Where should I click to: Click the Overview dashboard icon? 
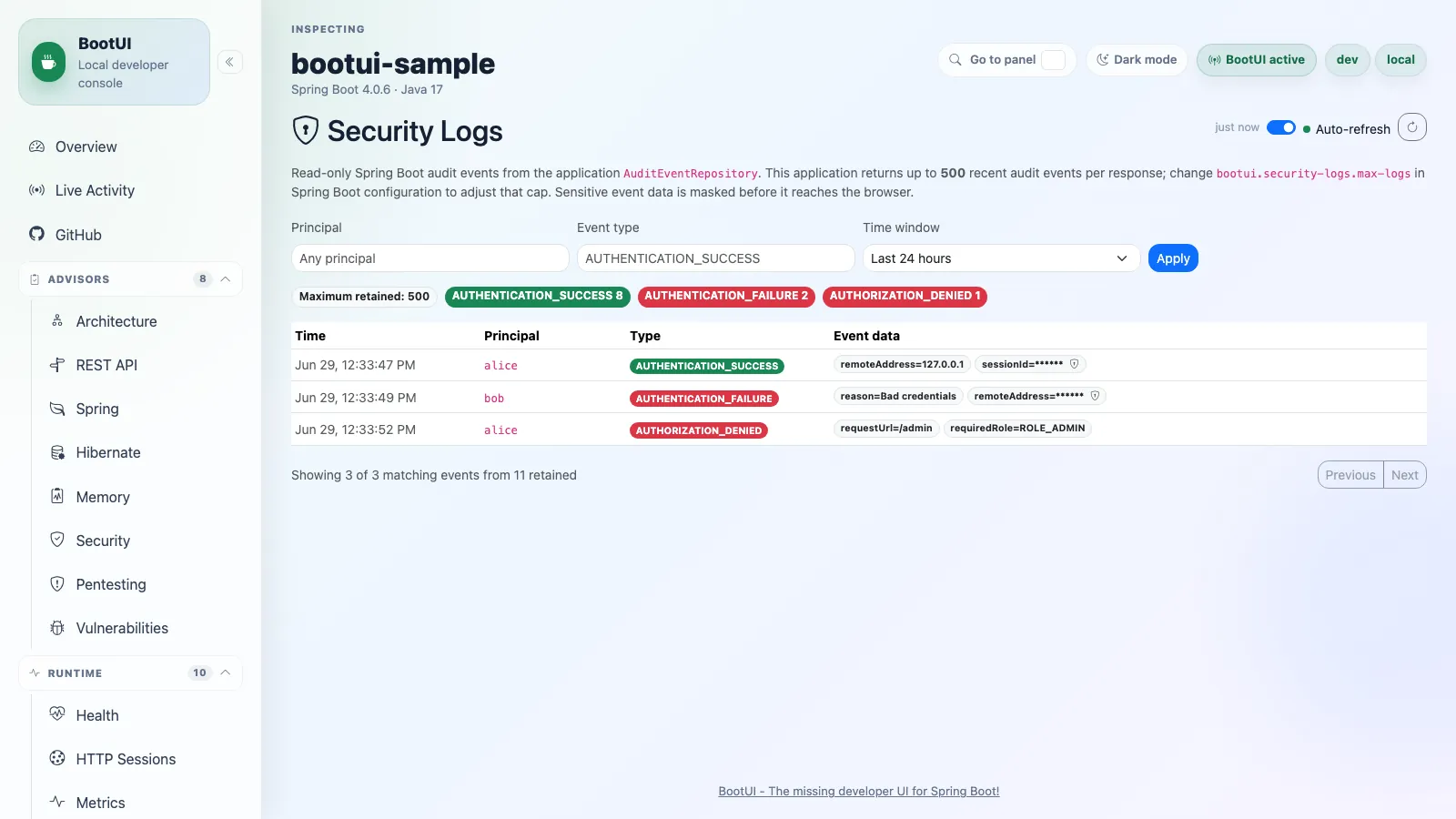click(36, 147)
